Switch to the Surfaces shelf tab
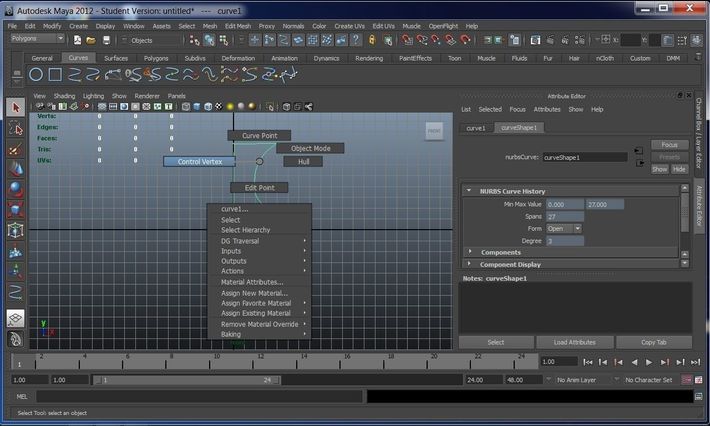The image size is (710, 426). click(116, 58)
